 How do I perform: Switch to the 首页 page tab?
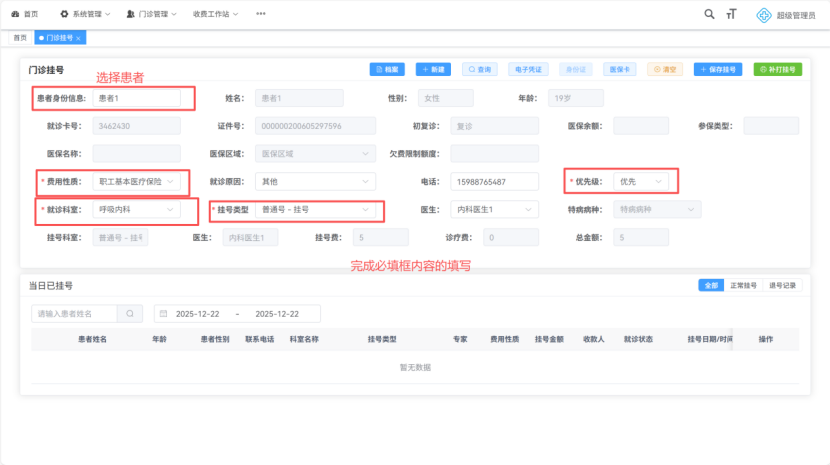20,38
